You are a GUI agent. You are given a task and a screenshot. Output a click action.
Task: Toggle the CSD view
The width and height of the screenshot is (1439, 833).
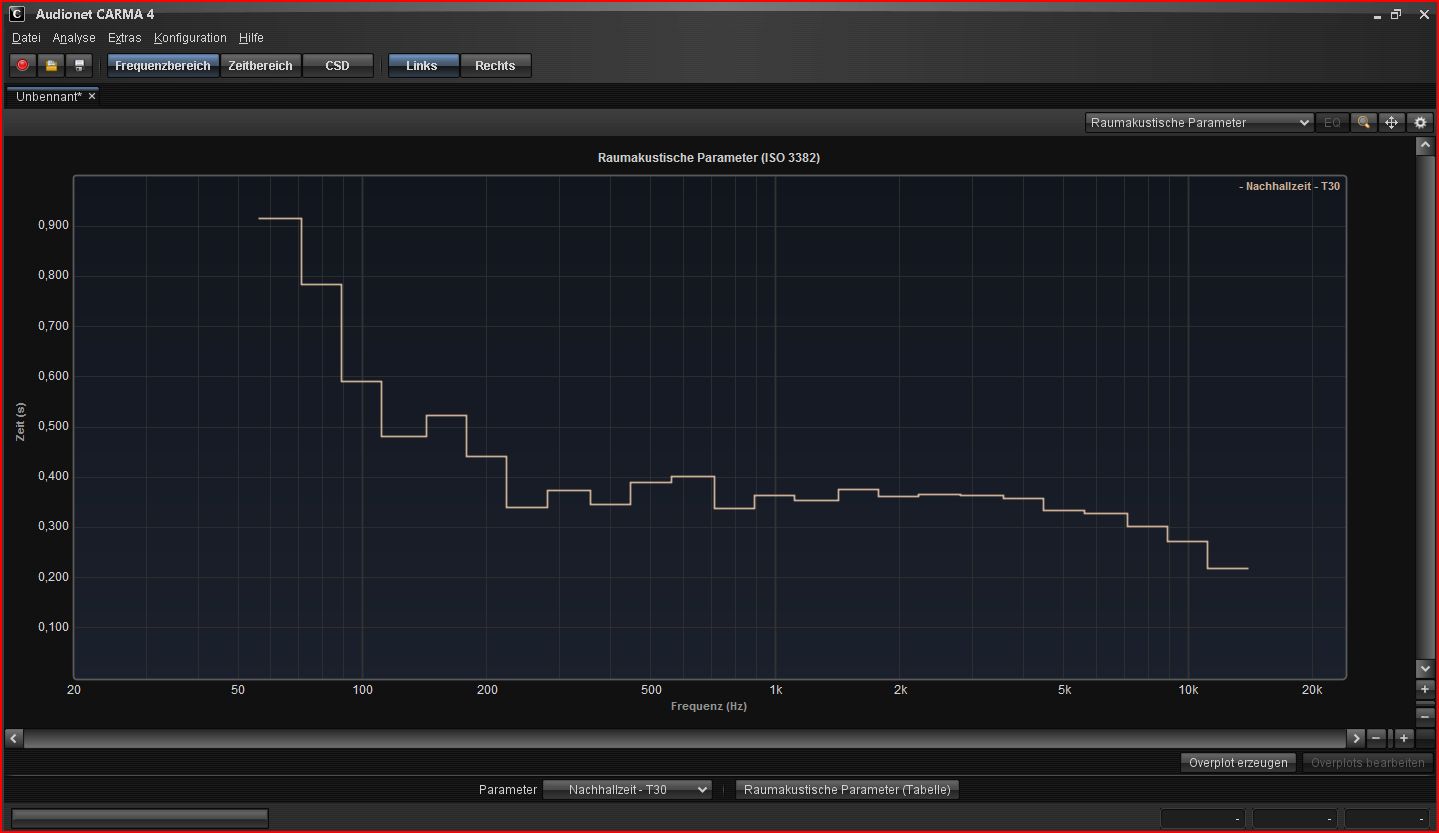[x=337, y=65]
